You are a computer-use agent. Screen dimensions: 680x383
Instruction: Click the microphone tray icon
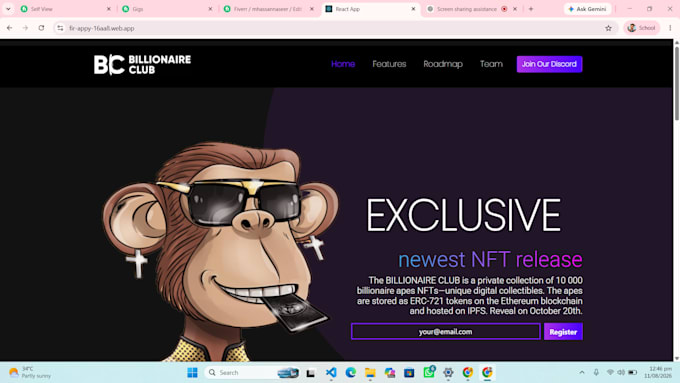coord(596,373)
